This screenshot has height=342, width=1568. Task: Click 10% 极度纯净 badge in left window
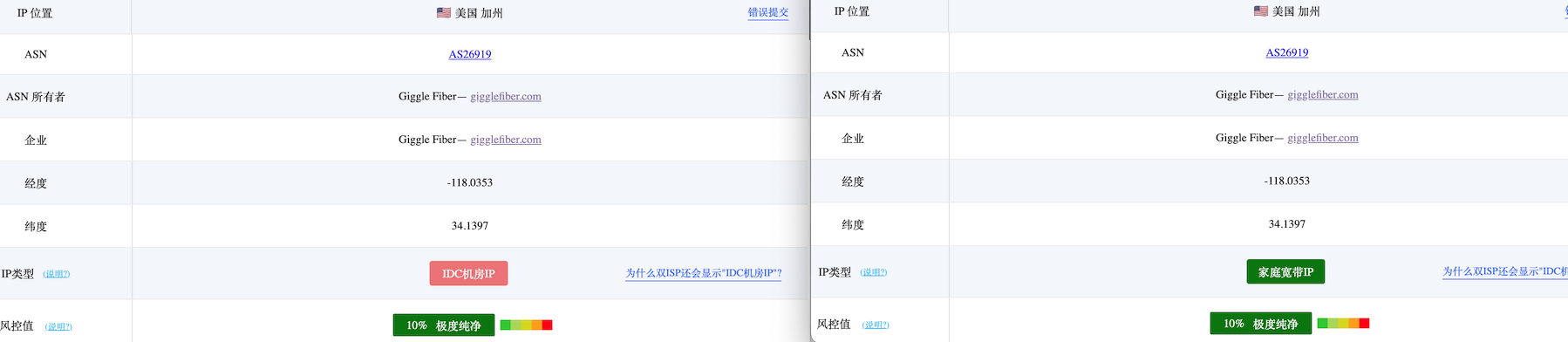point(444,325)
